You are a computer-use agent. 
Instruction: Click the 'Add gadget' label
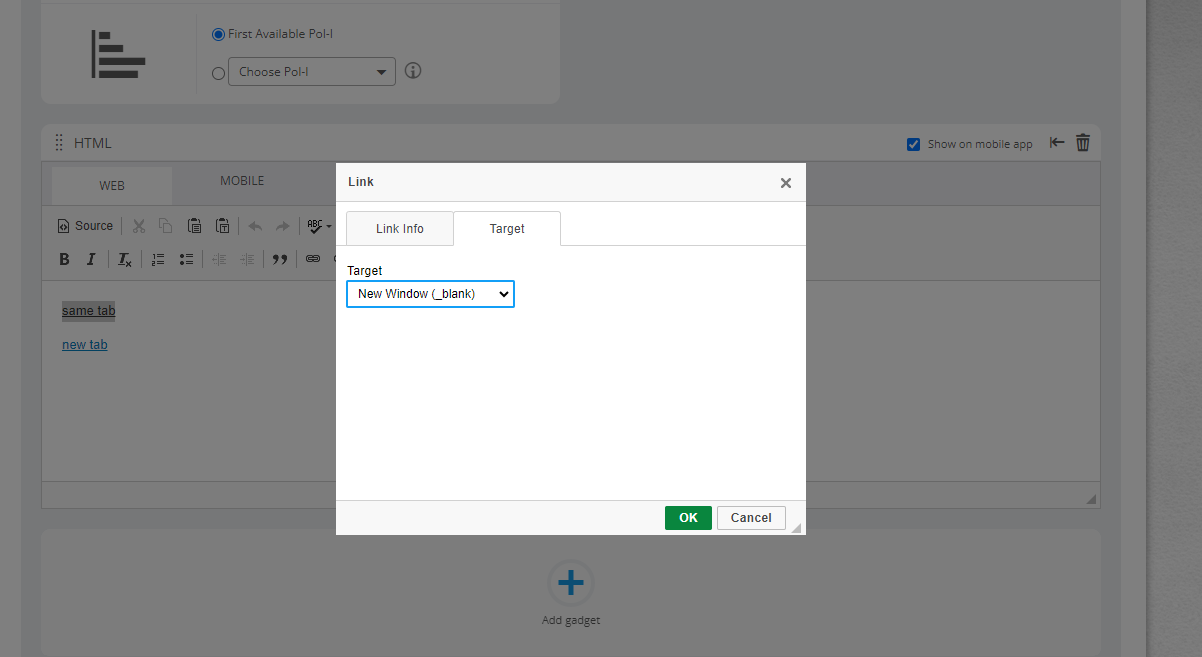pos(571,620)
